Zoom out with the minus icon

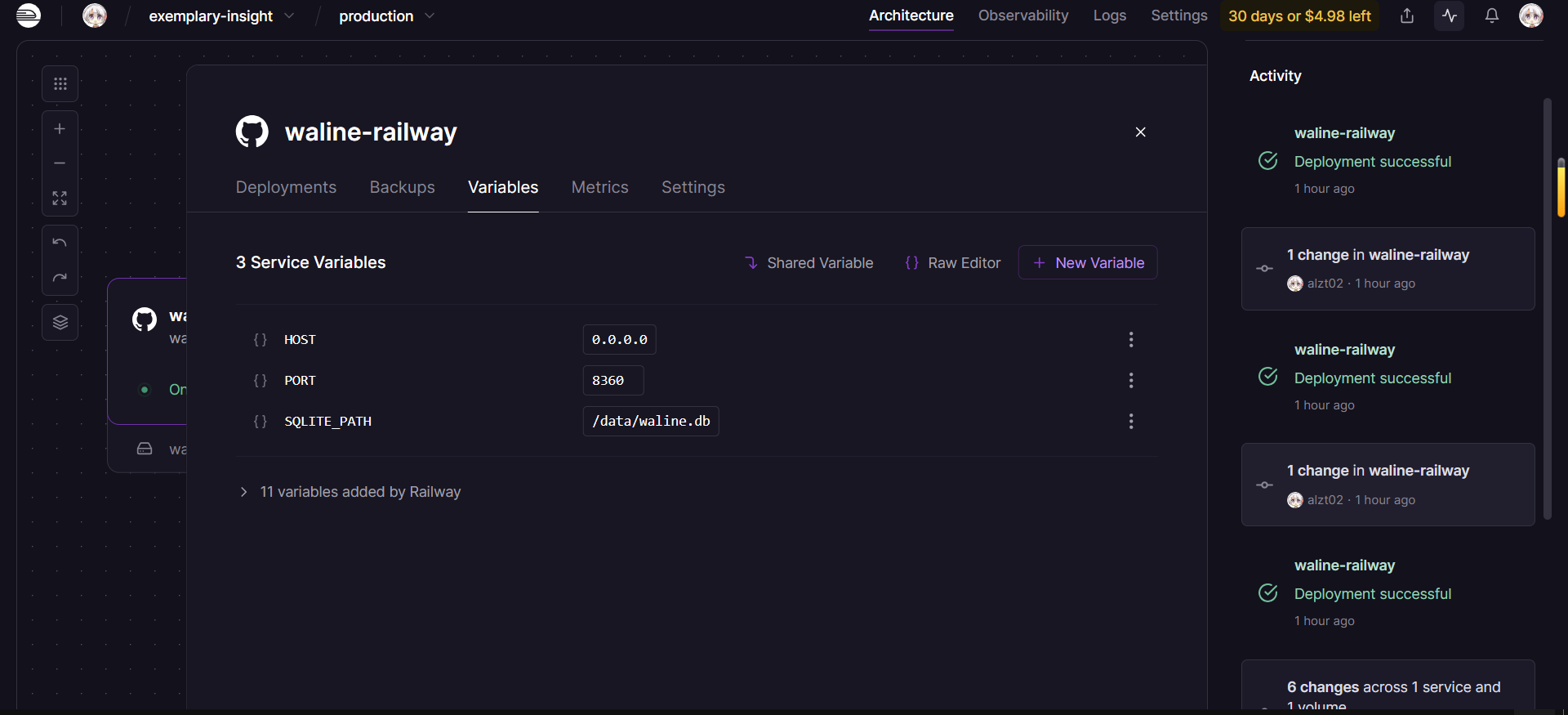coord(60,163)
